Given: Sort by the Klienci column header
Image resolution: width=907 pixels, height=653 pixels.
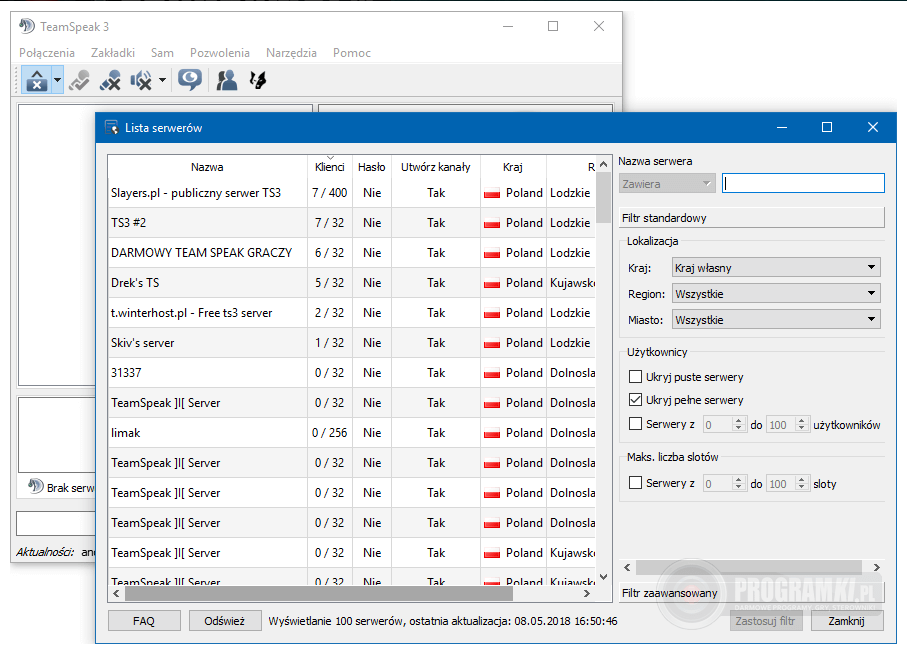Looking at the screenshot, I should 330,167.
